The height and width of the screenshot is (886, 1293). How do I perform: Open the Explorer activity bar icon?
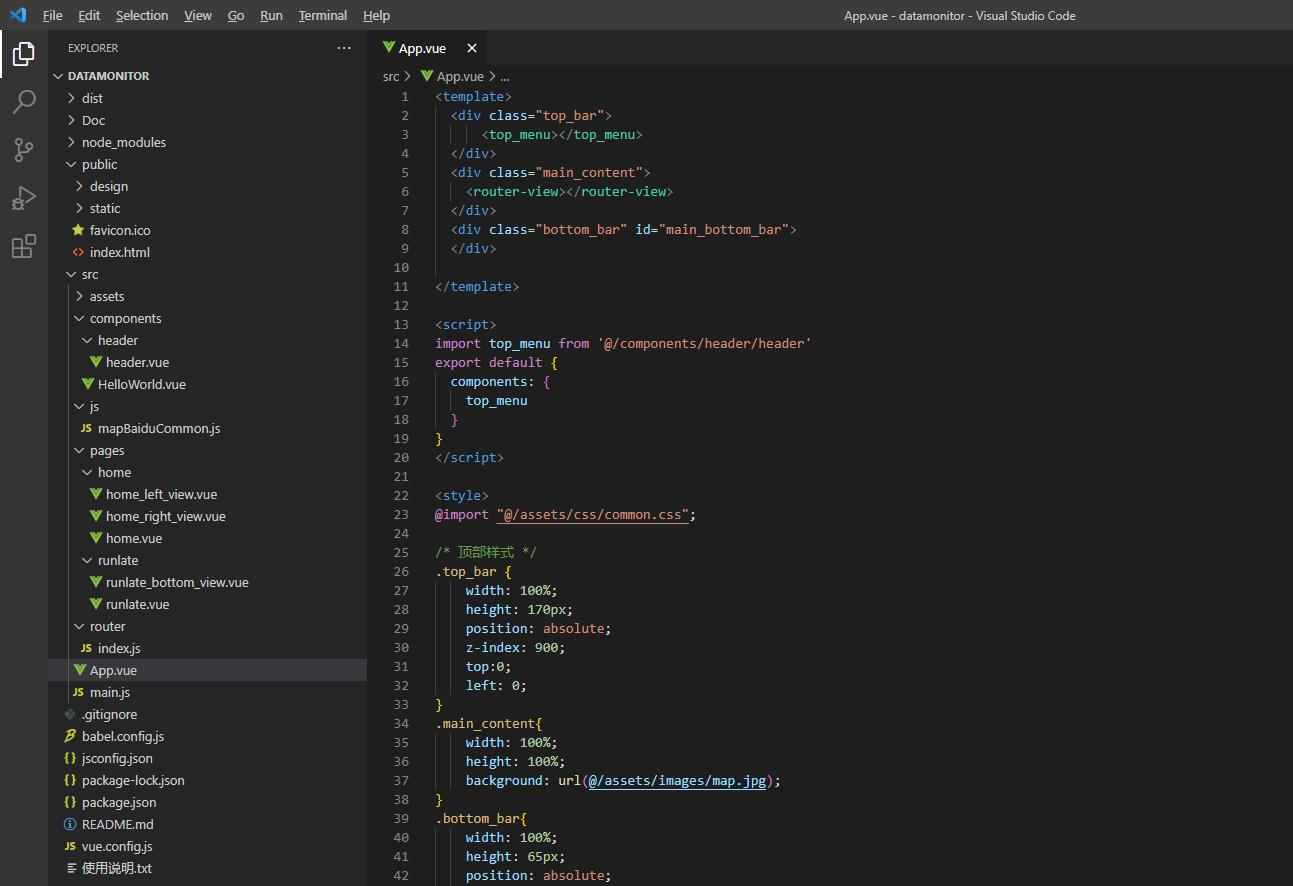pos(24,54)
